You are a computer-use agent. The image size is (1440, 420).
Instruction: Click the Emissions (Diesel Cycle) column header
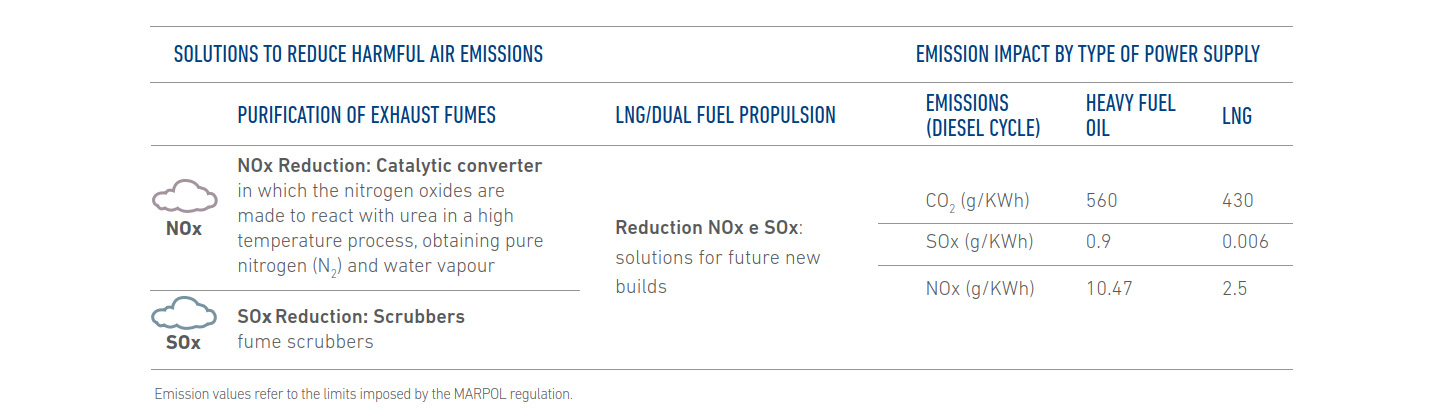pyautogui.click(x=983, y=115)
